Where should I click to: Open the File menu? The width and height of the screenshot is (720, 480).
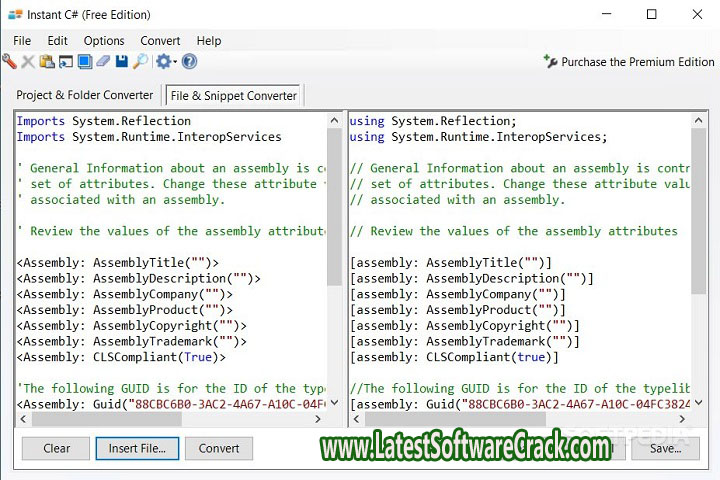point(22,41)
